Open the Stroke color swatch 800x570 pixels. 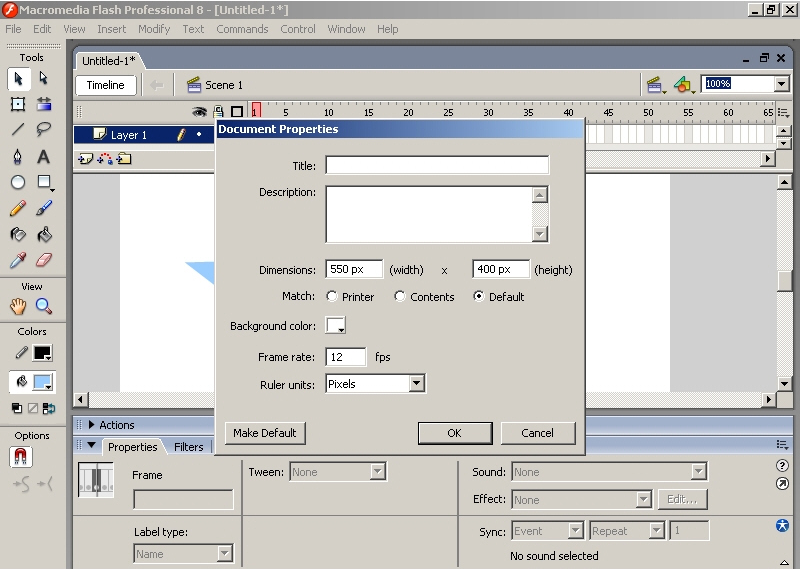point(42,353)
